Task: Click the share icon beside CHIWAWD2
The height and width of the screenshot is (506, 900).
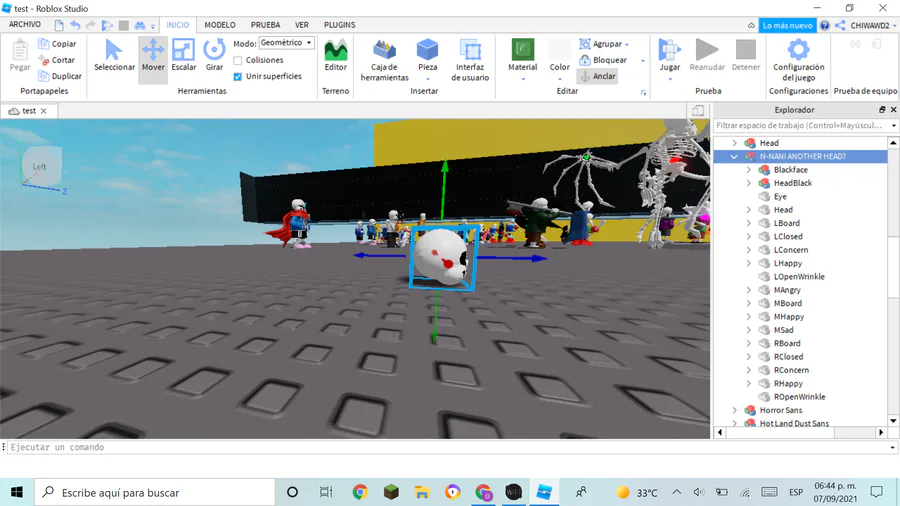Action: coord(840,25)
